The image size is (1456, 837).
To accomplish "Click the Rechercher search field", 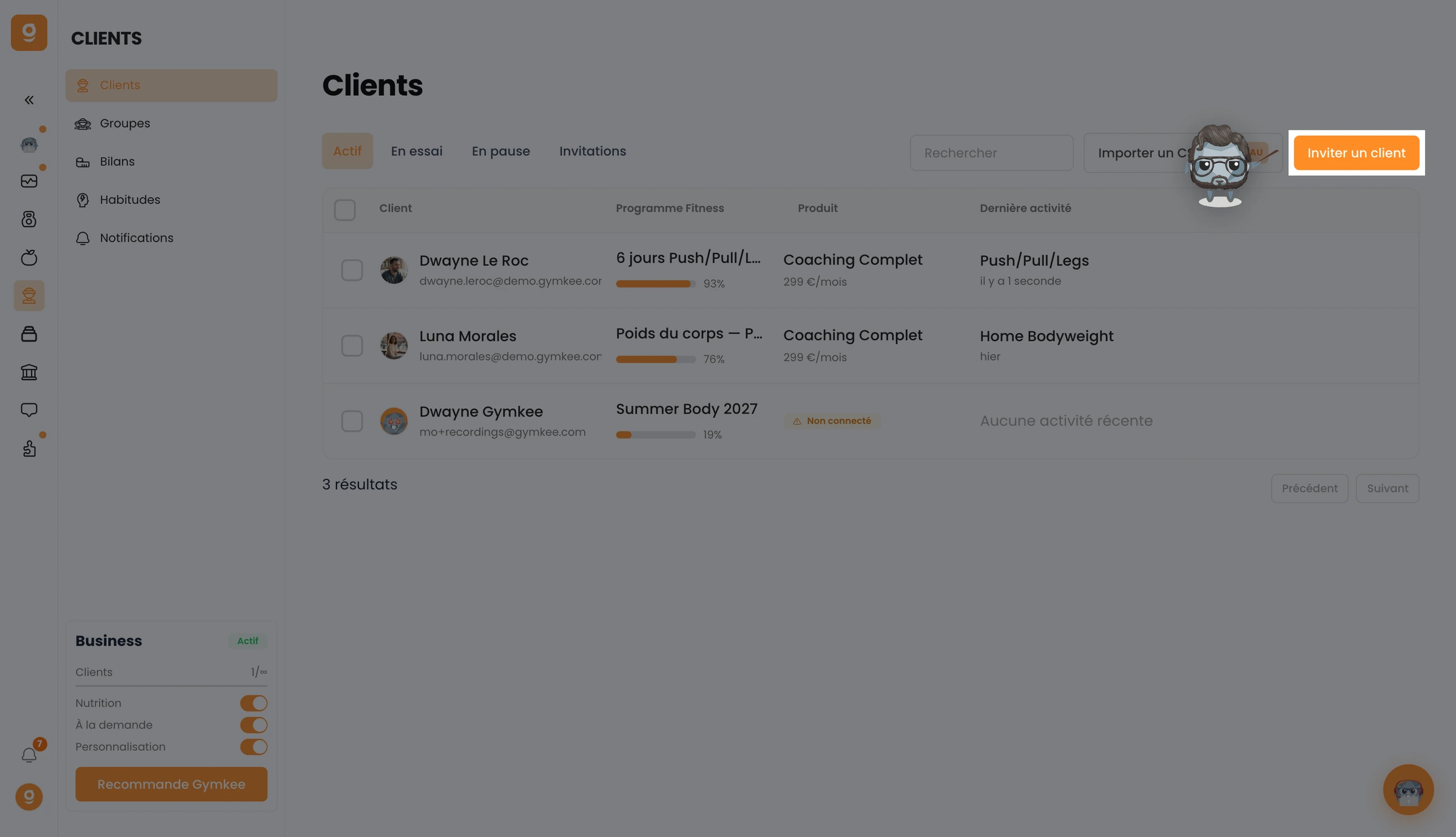I will pos(991,153).
